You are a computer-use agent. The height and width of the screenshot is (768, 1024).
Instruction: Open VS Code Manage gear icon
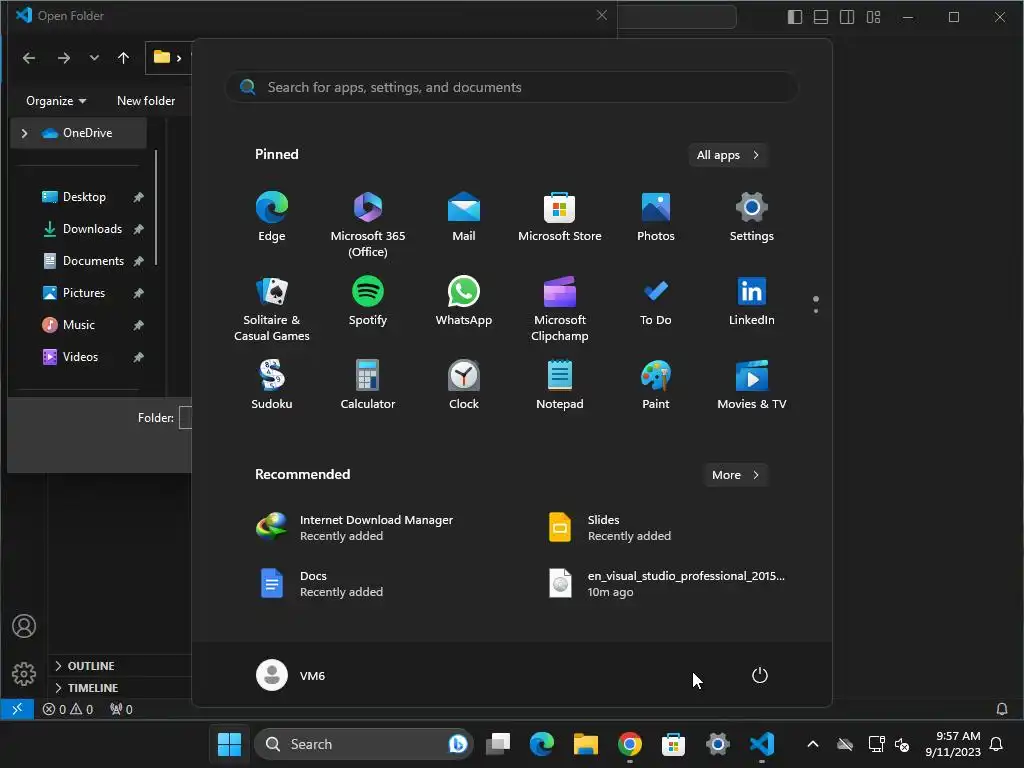[24, 673]
